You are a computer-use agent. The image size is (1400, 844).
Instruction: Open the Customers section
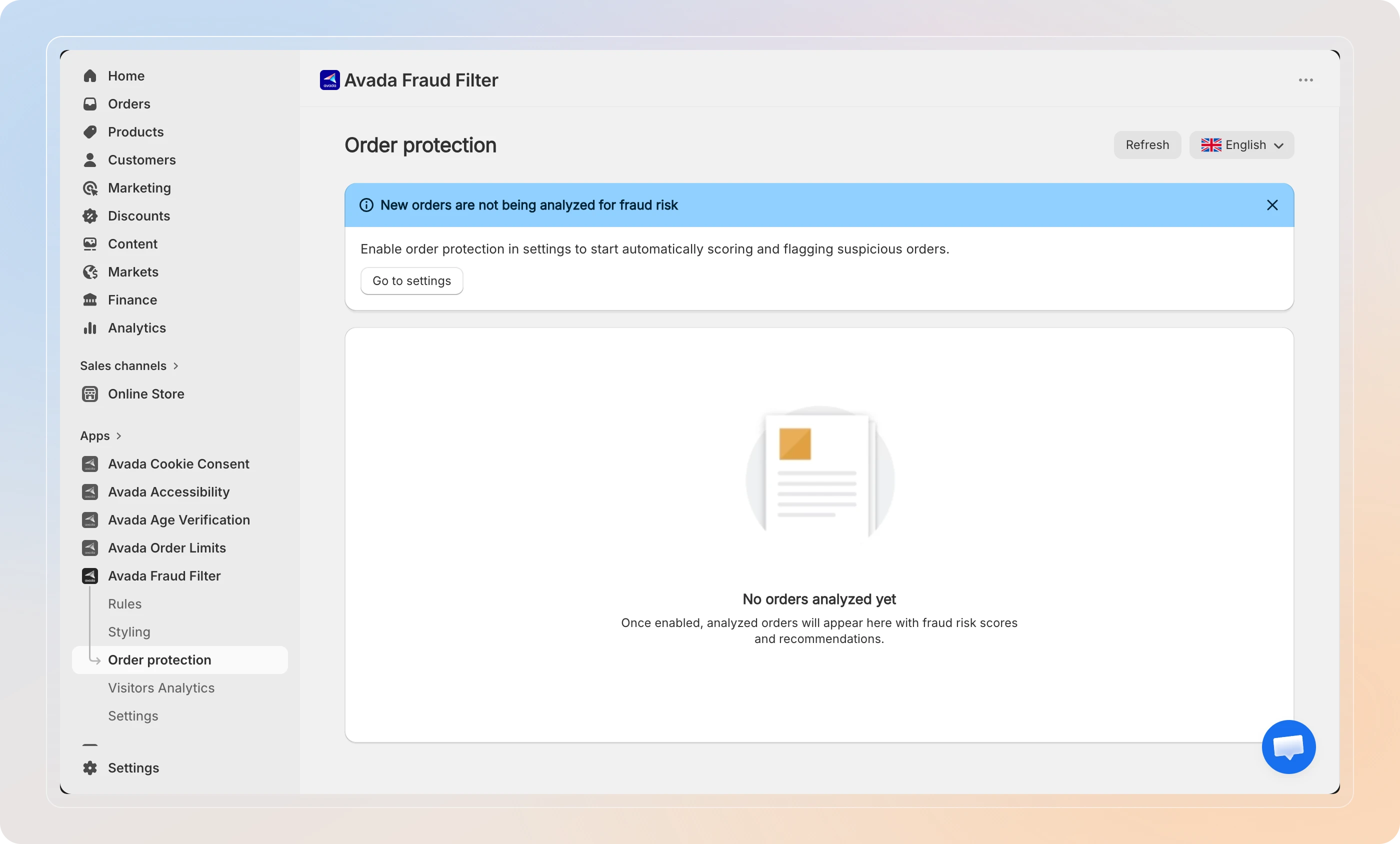[x=141, y=159]
